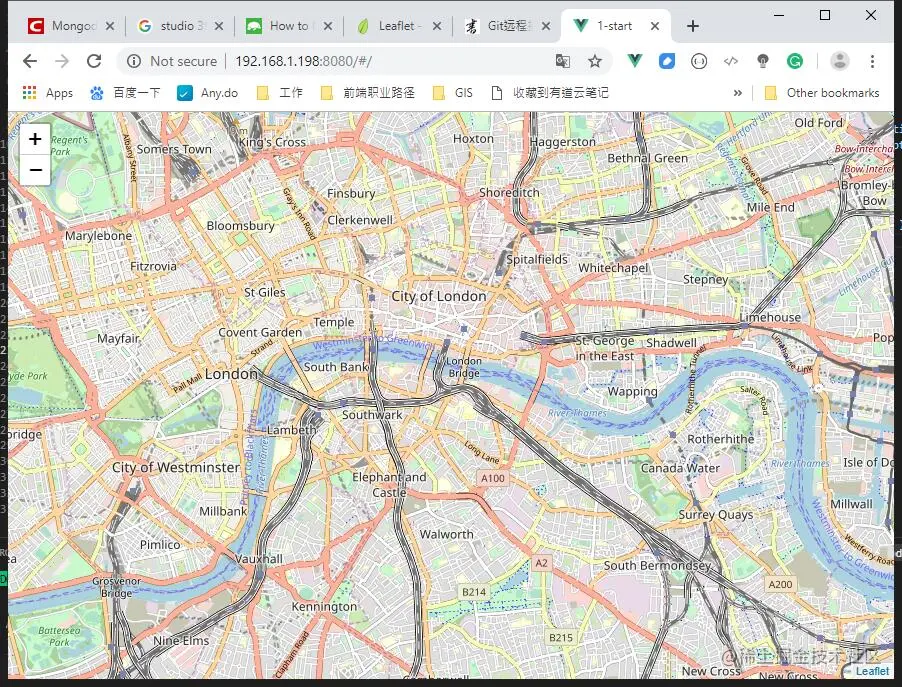
Task: Close the Leaflet tab
Action: click(437, 26)
